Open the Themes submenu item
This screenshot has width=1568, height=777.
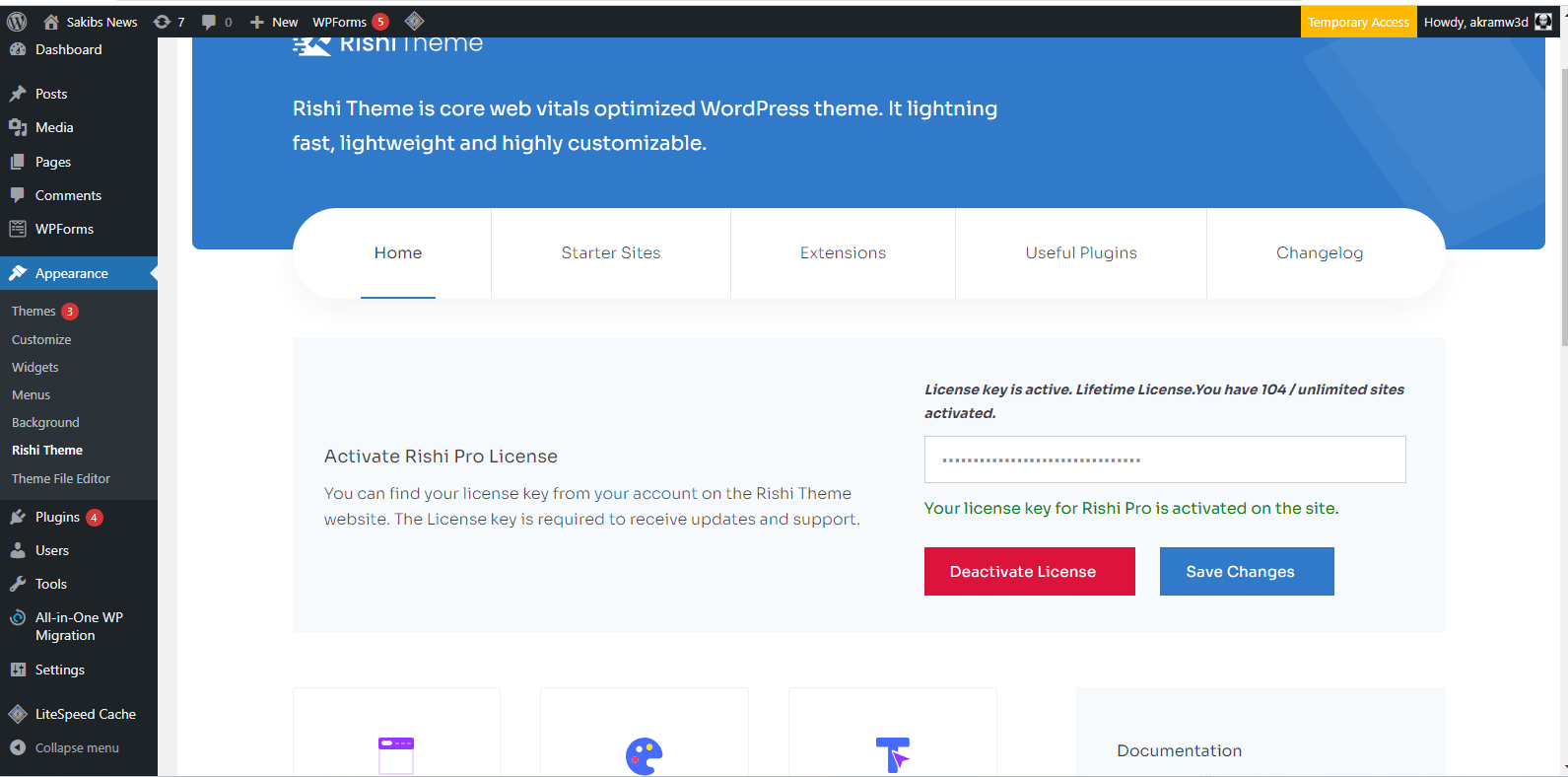pos(34,311)
